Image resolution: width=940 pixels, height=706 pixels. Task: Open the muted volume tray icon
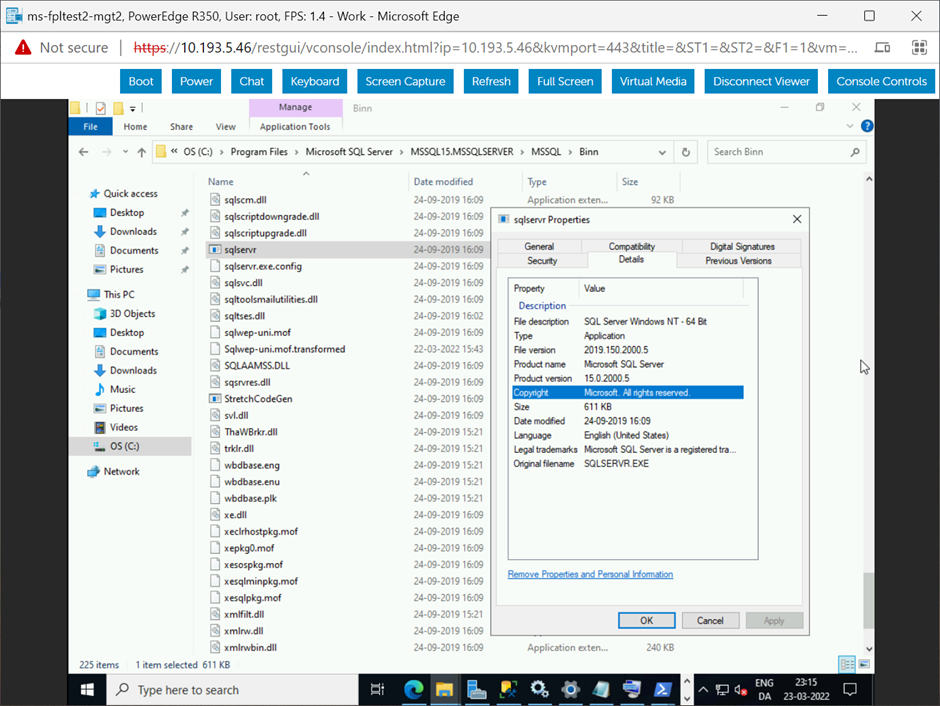(741, 690)
